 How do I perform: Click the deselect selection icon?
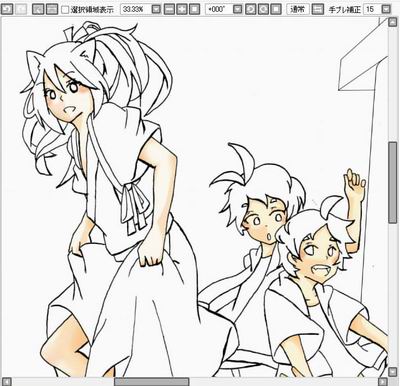click(x=38, y=9)
